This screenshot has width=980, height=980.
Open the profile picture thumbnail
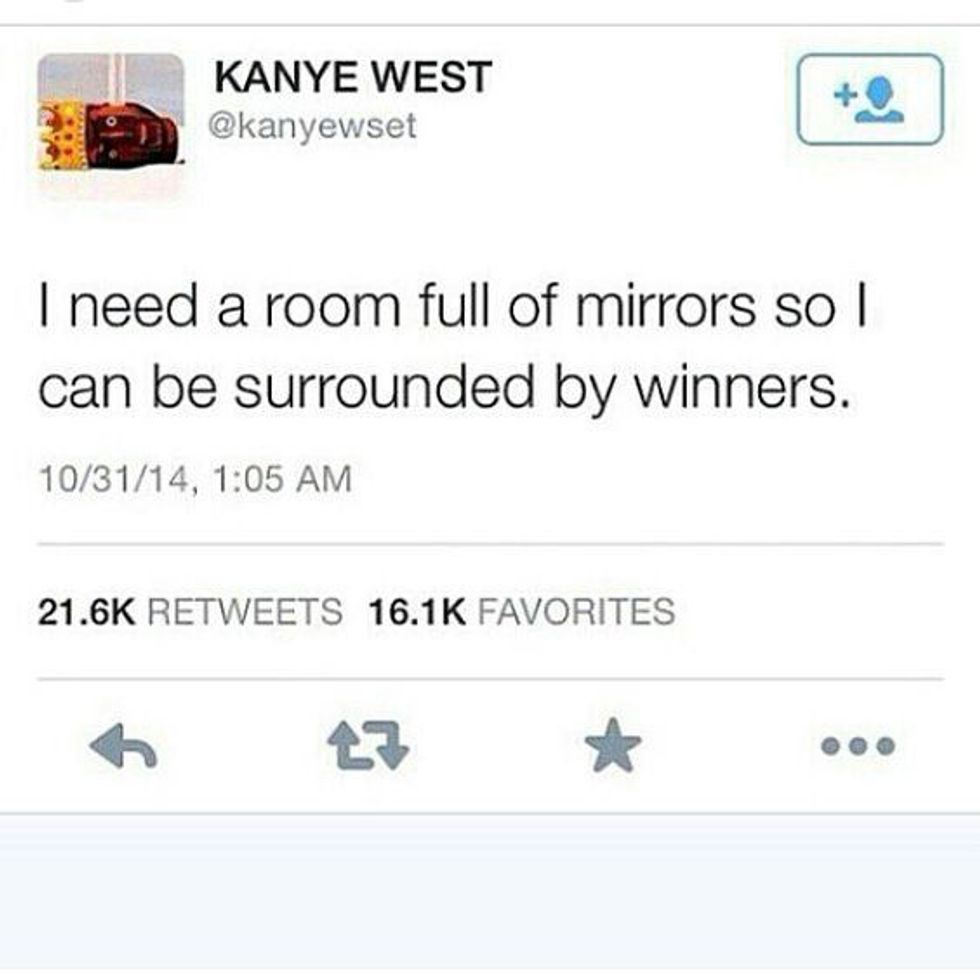[111, 112]
